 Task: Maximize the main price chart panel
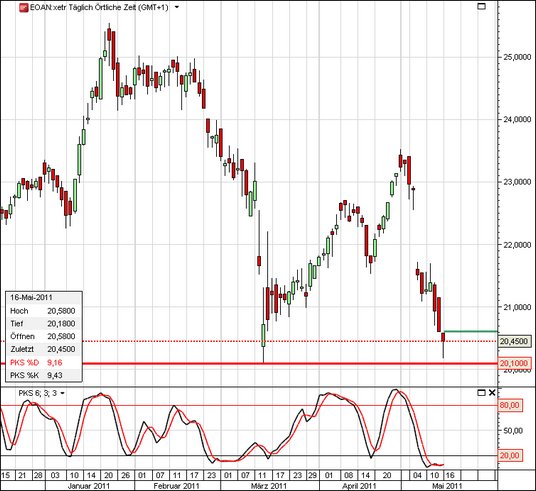pyautogui.click(x=481, y=6)
